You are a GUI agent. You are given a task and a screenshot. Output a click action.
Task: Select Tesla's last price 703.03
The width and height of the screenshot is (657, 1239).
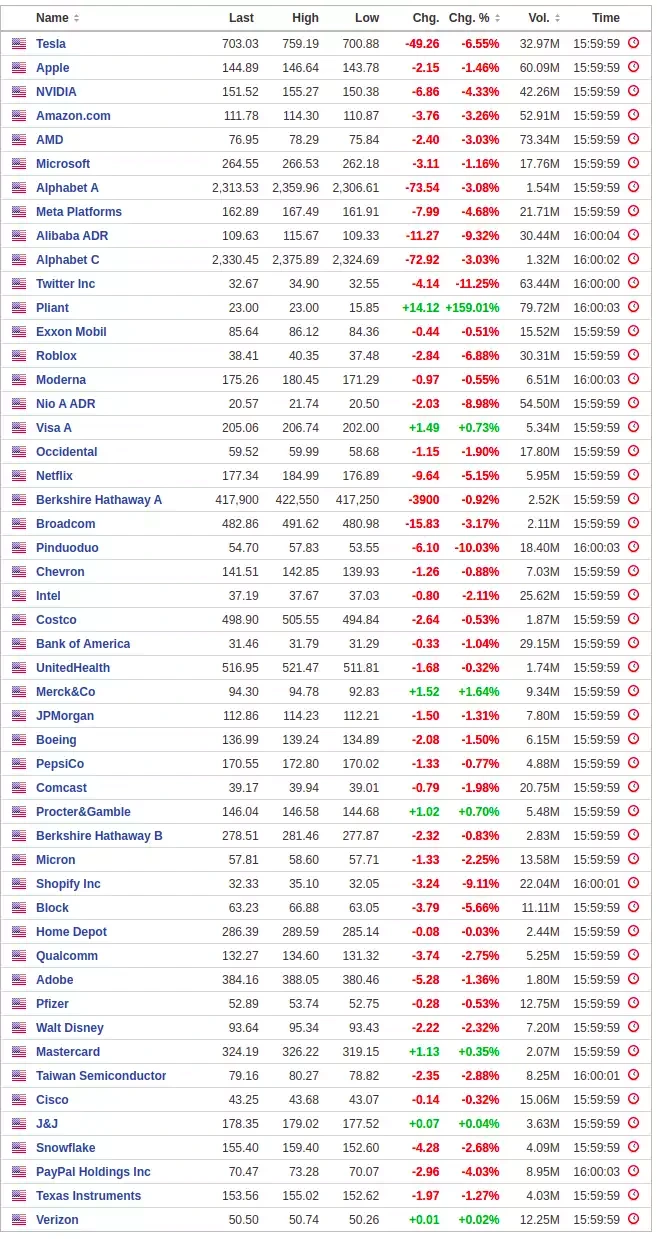click(x=240, y=44)
